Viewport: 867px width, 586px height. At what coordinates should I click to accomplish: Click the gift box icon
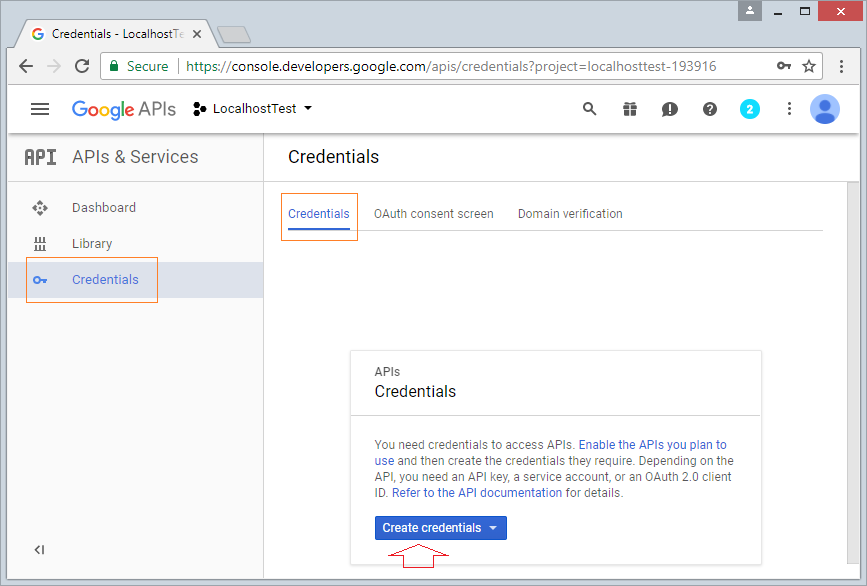click(x=630, y=109)
